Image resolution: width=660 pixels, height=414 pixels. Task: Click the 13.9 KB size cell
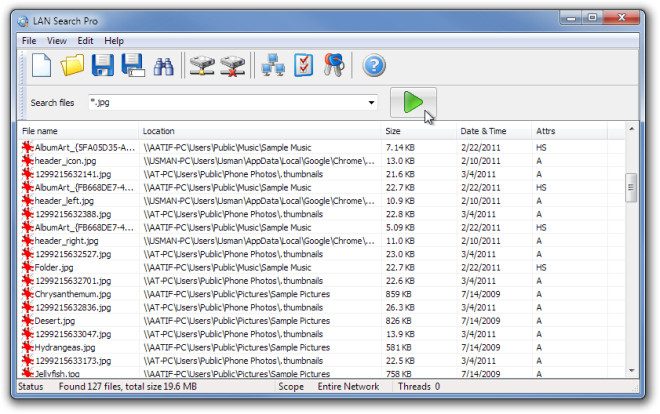pyautogui.click(x=400, y=334)
